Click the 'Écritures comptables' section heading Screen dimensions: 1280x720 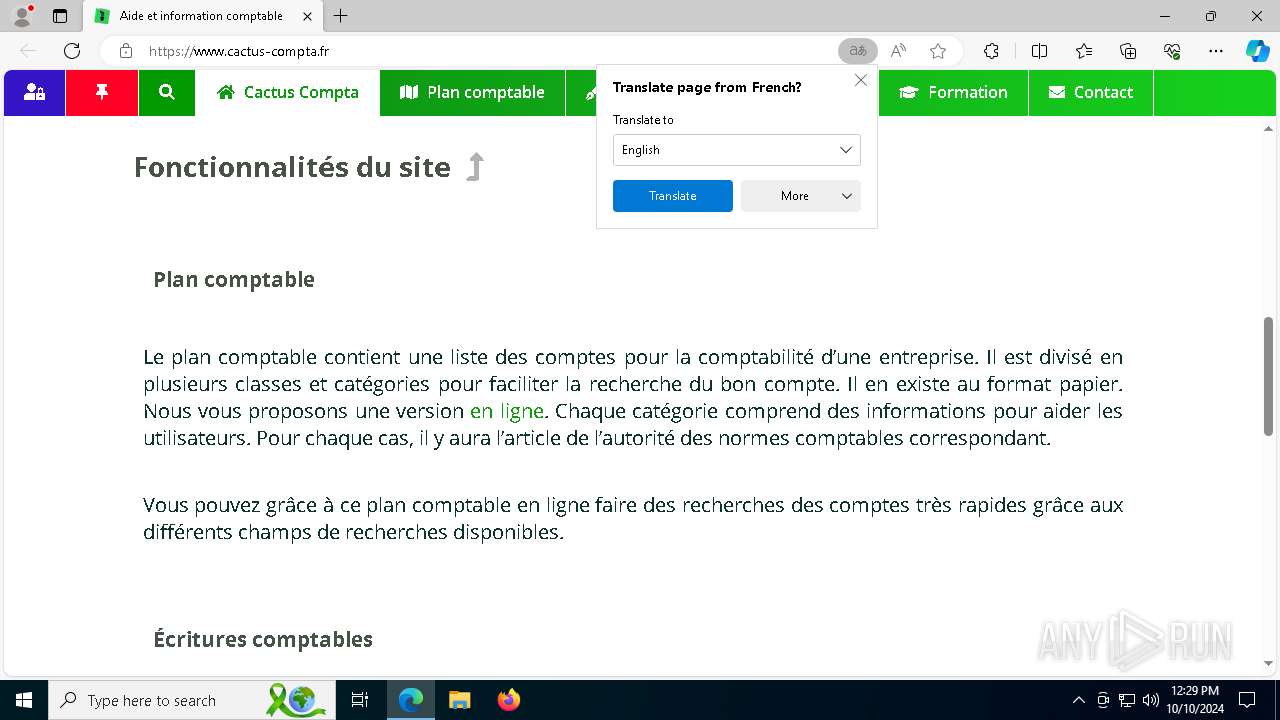click(263, 639)
